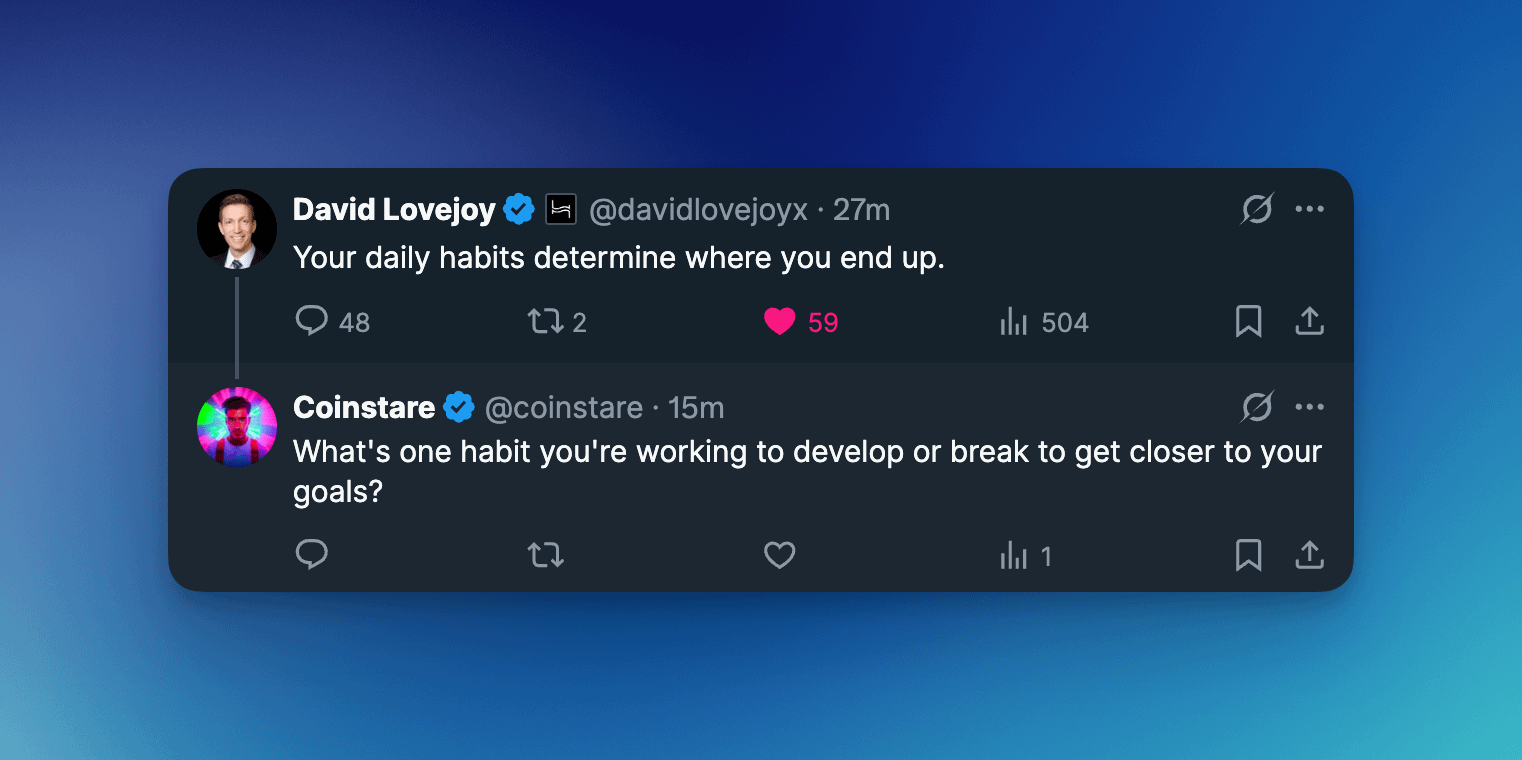Share Coinstare's reply tweet
Image resolution: width=1522 pixels, height=760 pixels.
tap(1309, 554)
